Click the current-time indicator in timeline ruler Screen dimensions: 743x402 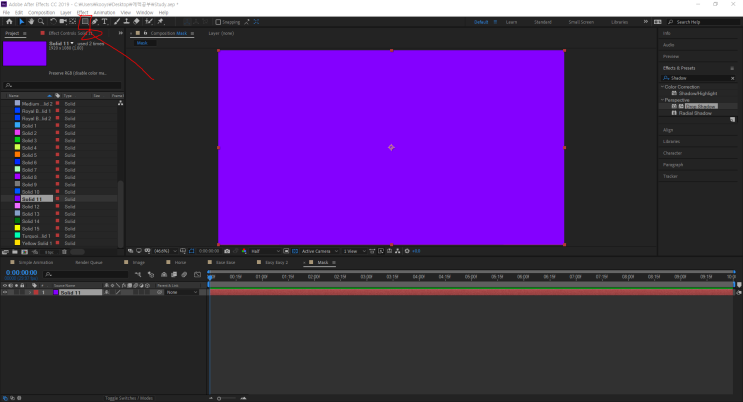(x=209, y=277)
